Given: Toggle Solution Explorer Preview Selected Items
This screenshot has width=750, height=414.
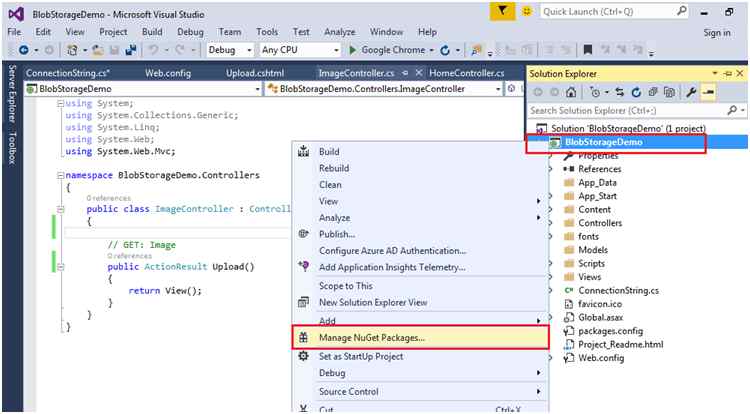Looking at the screenshot, I should 708,92.
